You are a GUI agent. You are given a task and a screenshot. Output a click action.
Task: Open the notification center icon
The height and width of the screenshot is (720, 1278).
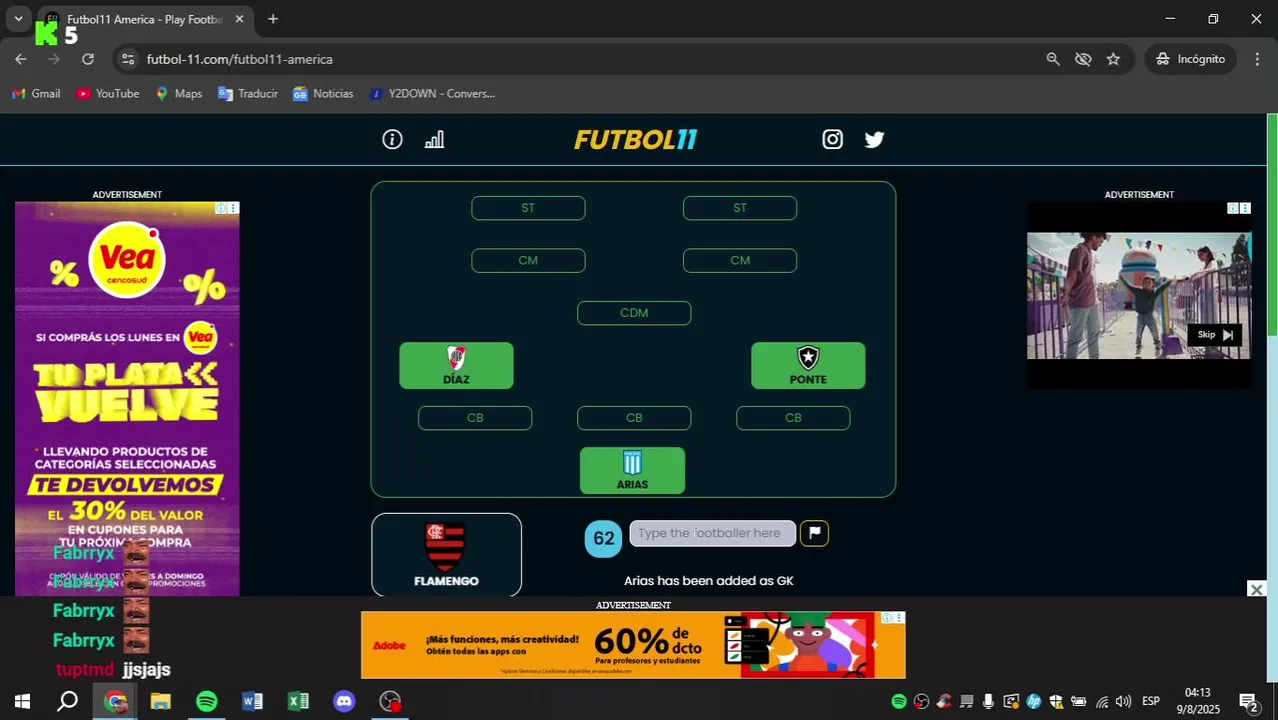1248,702
